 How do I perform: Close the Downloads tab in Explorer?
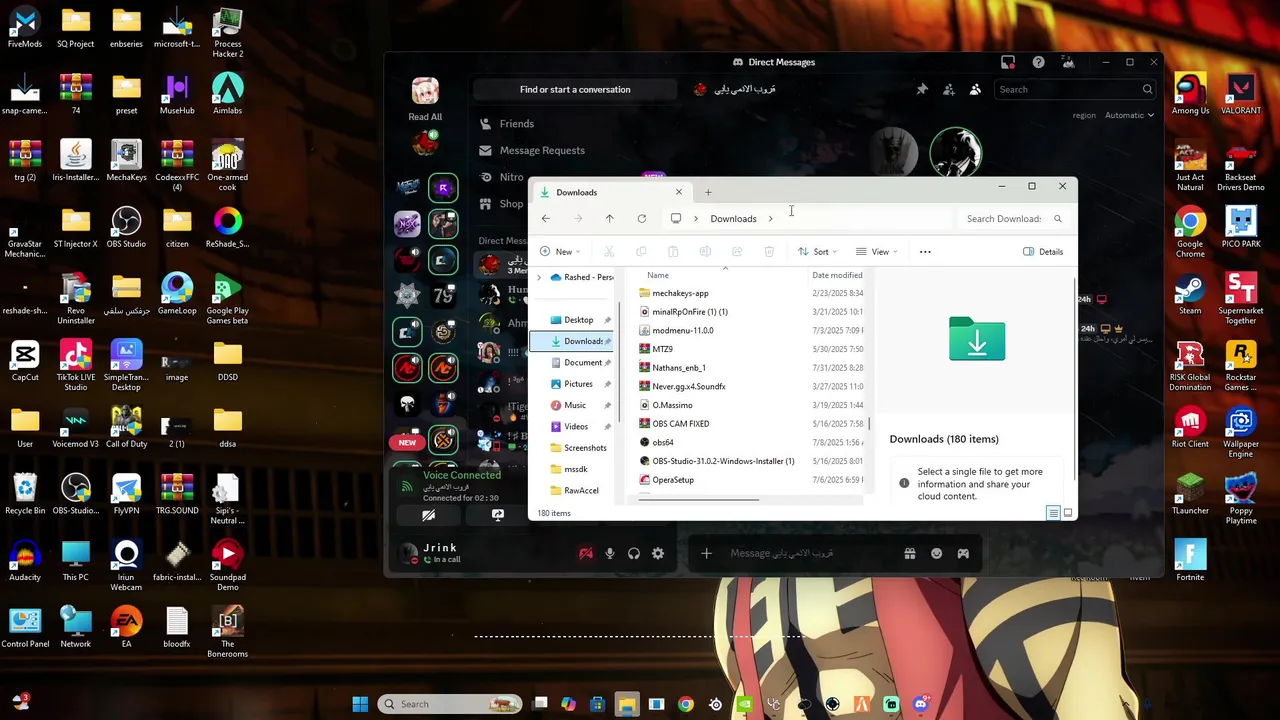(679, 192)
